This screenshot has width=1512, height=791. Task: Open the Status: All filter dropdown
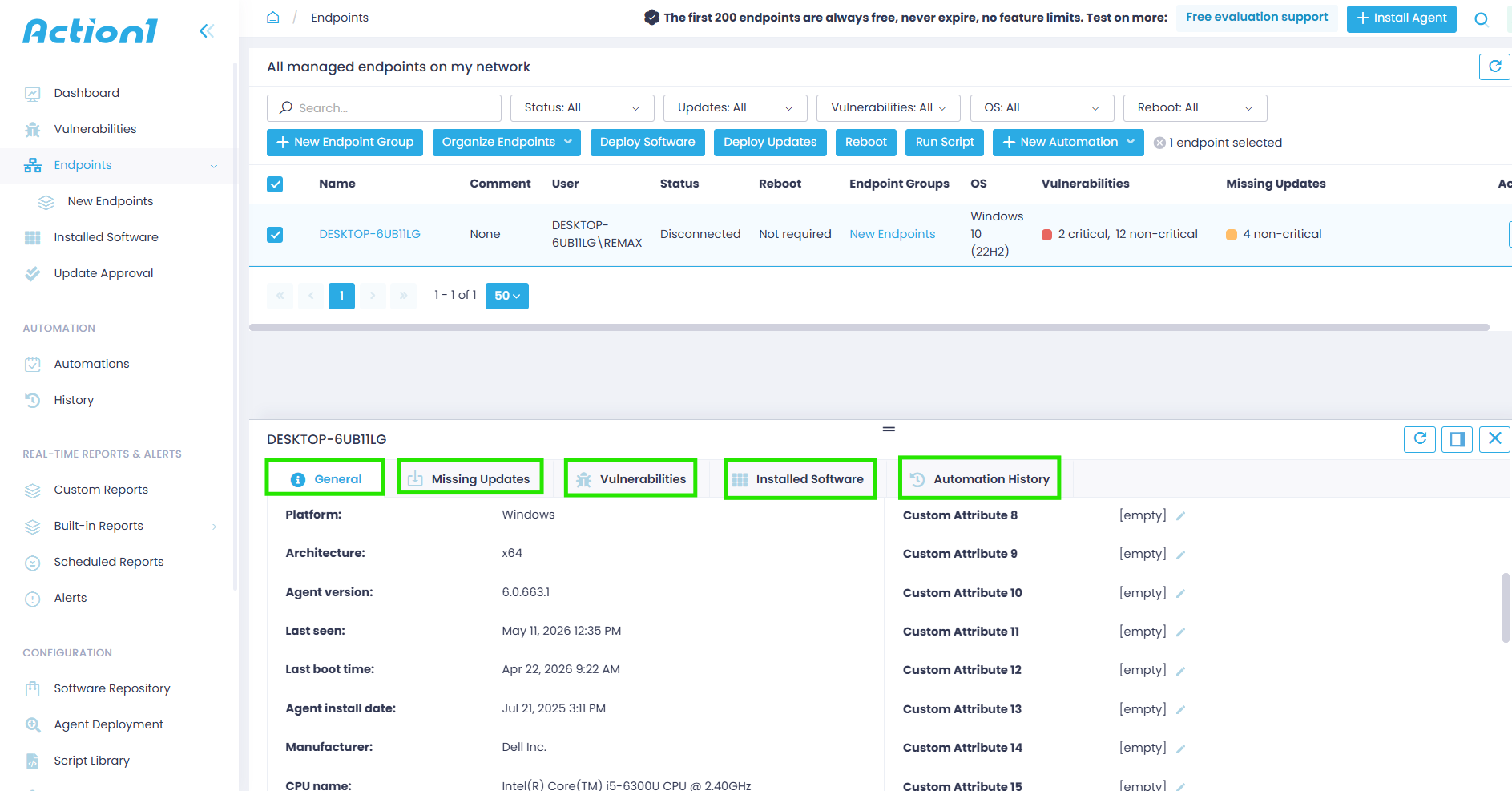pyautogui.click(x=583, y=108)
